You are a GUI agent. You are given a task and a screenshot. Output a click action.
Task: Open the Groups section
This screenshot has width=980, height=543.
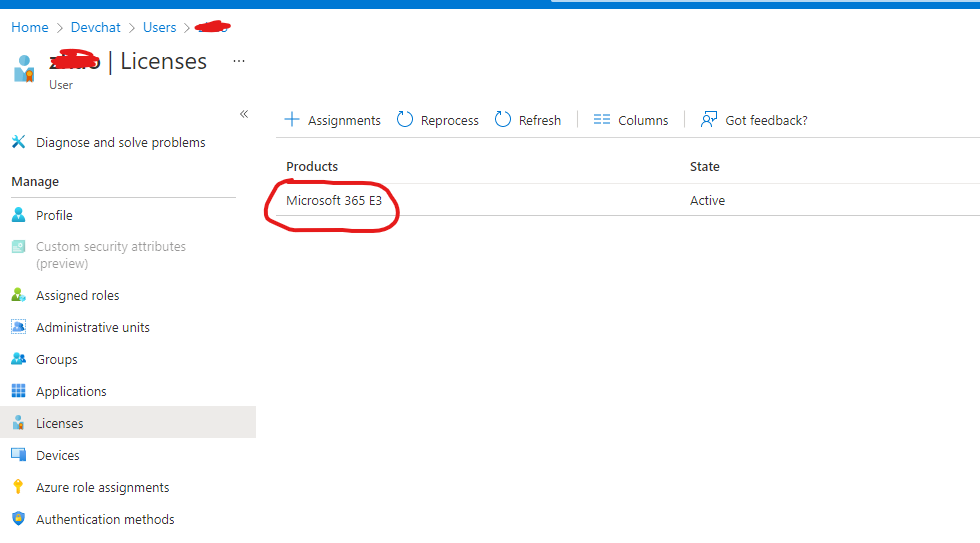click(x=57, y=359)
